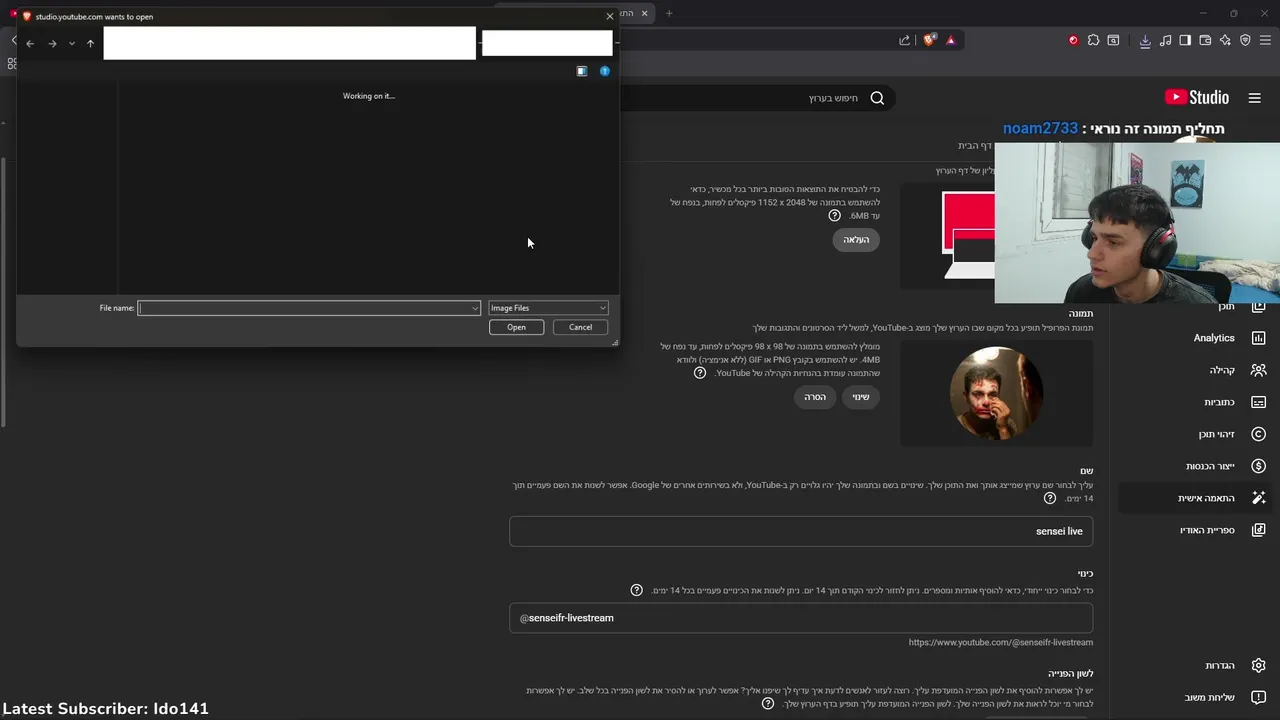Image resolution: width=1280 pixels, height=720 pixels.
Task: Open the channel URL youtube.com/@senseifr-livestream
Action: tap(1001, 642)
